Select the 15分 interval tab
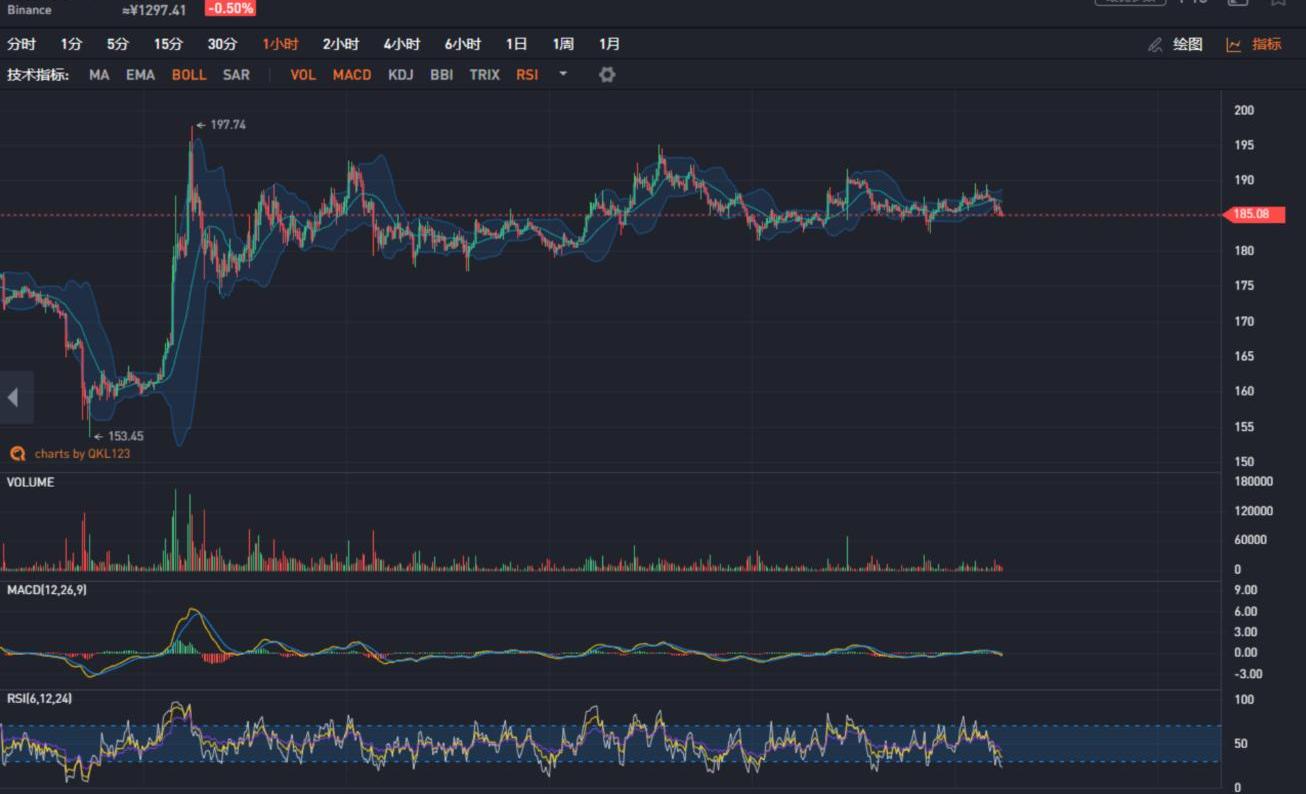The image size is (1306, 794). [x=168, y=44]
